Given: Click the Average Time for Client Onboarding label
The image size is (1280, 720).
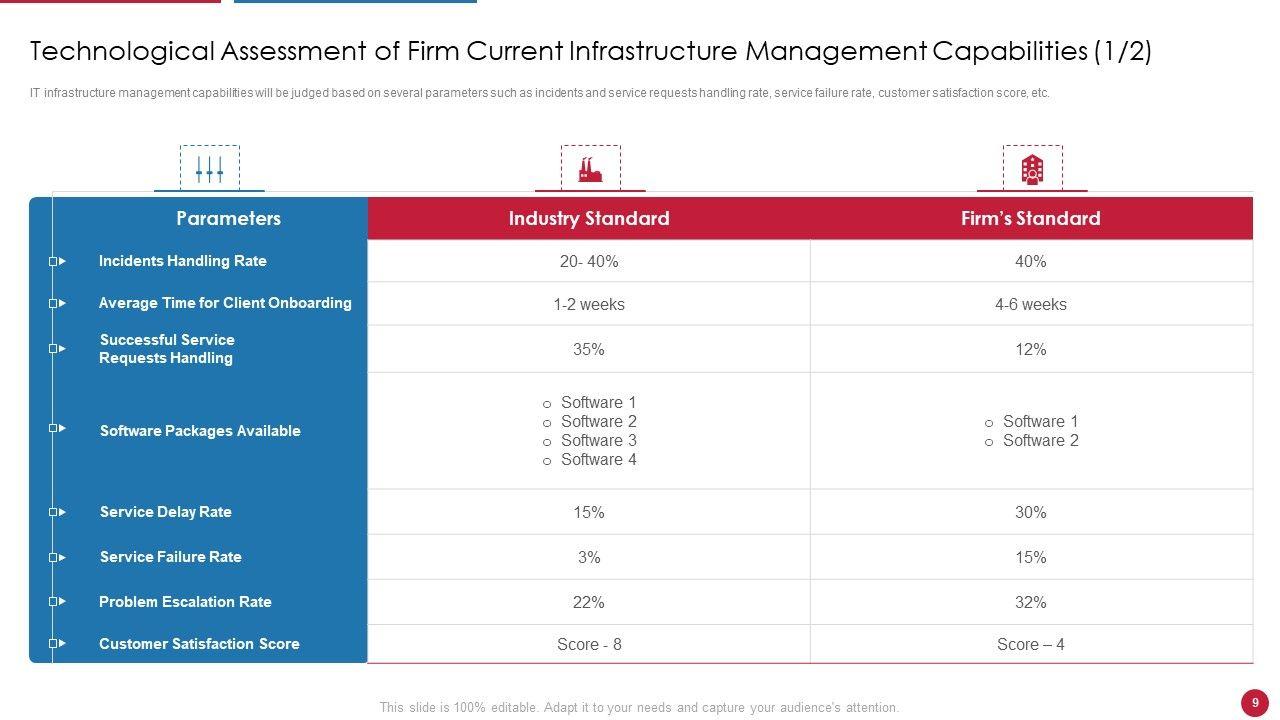Looking at the screenshot, I should [x=225, y=303].
